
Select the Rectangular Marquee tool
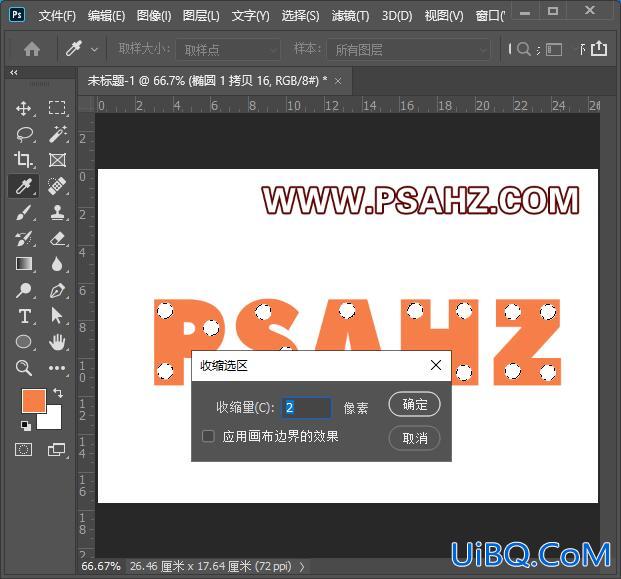click(57, 108)
